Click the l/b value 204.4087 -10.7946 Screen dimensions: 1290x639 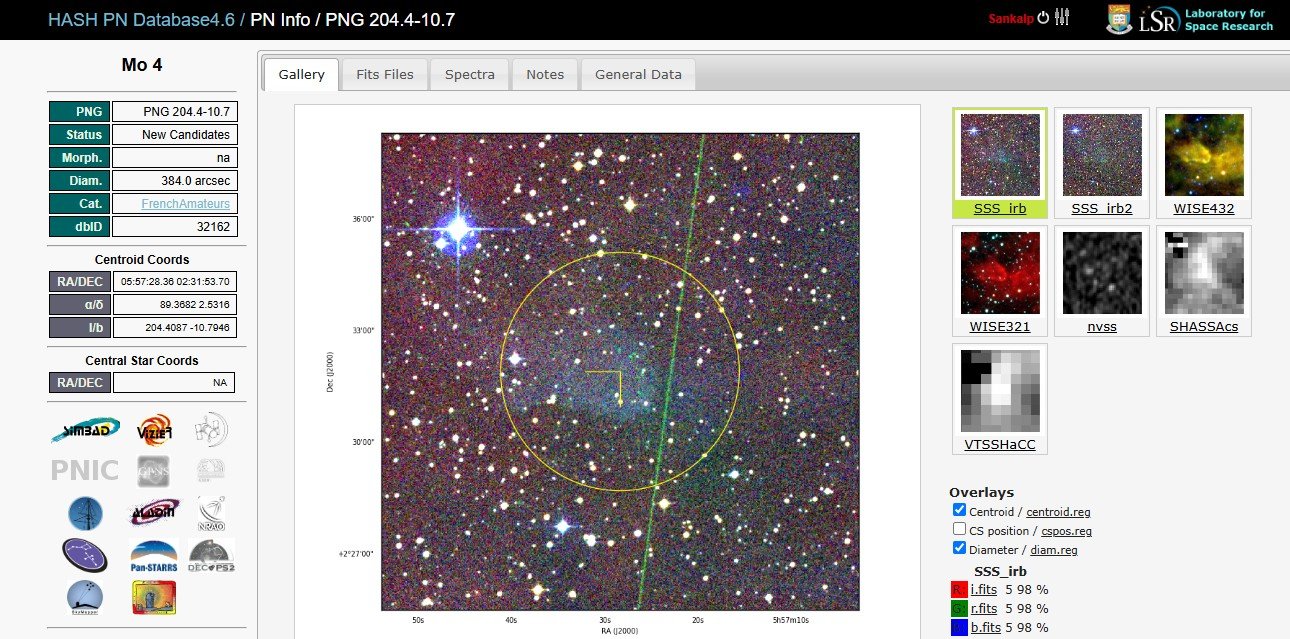point(175,327)
